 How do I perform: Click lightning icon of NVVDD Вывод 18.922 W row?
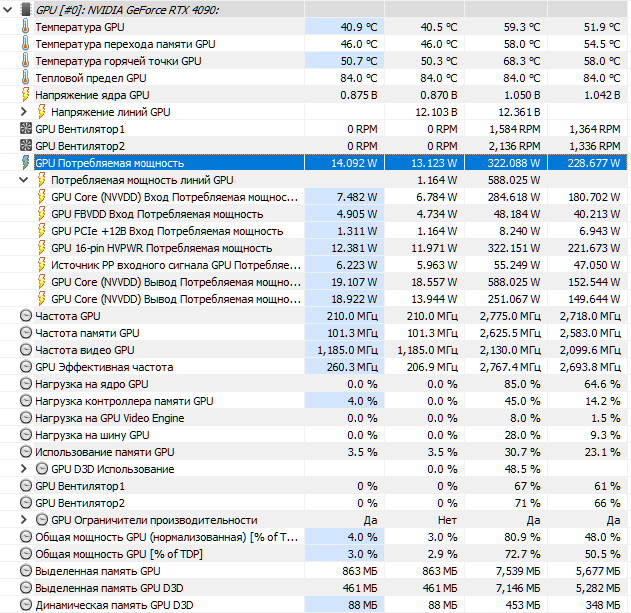coord(41,299)
